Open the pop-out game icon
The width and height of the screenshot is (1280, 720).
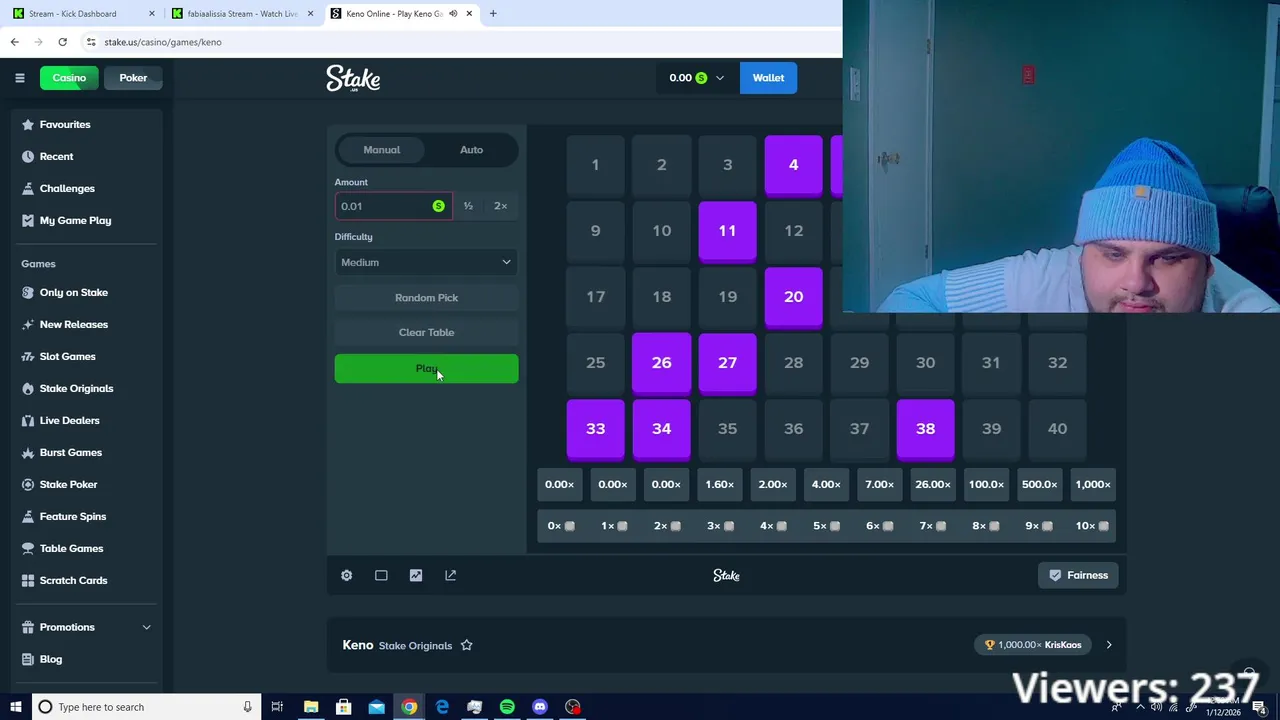[450, 575]
